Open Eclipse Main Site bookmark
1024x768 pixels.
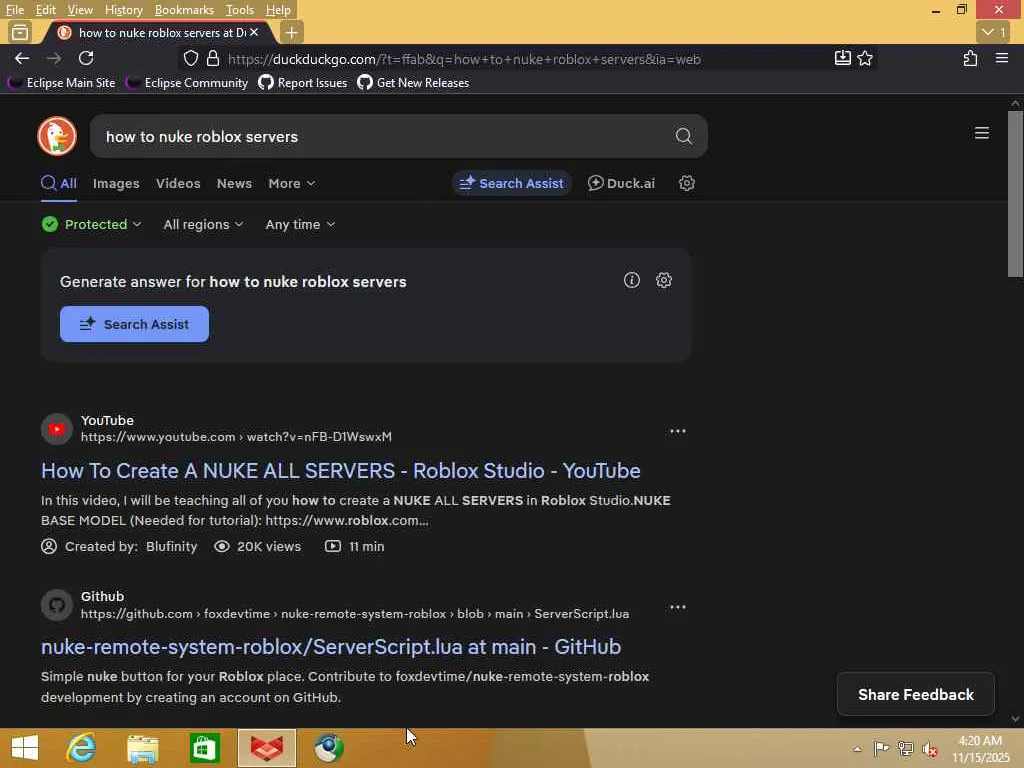tap(61, 83)
